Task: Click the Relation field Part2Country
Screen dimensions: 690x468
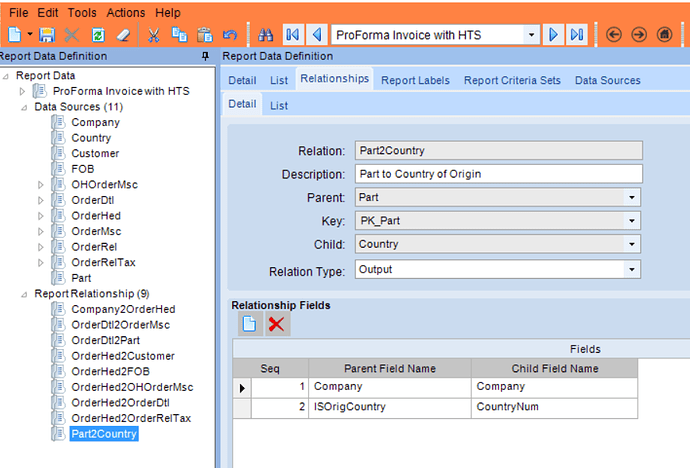Action: 499,150
